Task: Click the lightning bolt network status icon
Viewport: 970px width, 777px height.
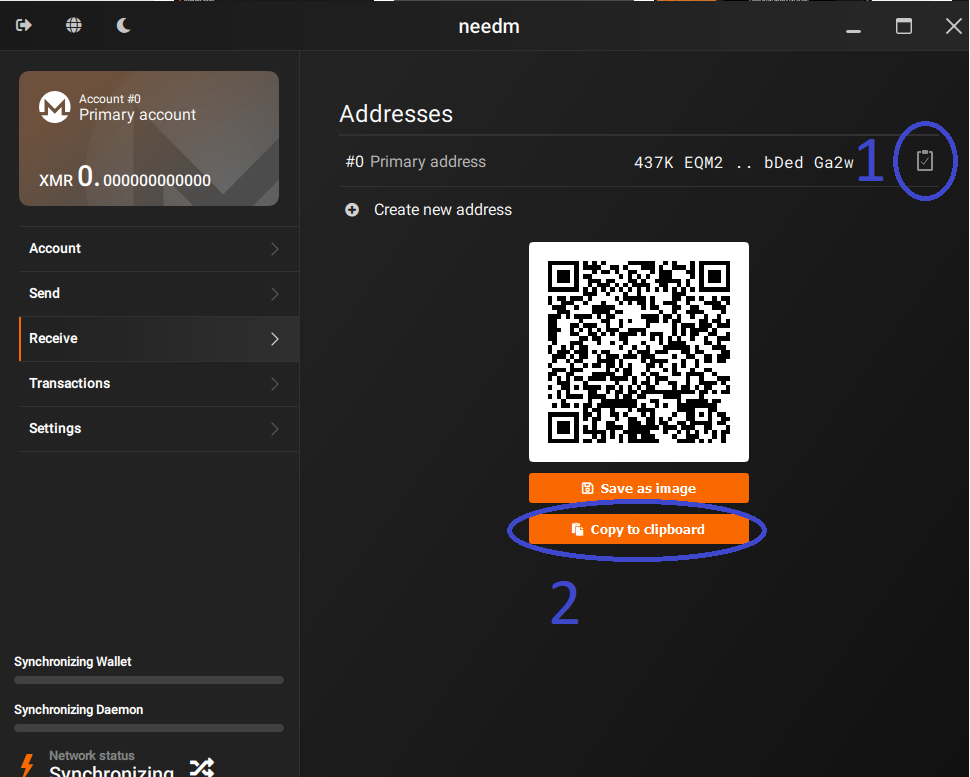Action: pos(27,765)
